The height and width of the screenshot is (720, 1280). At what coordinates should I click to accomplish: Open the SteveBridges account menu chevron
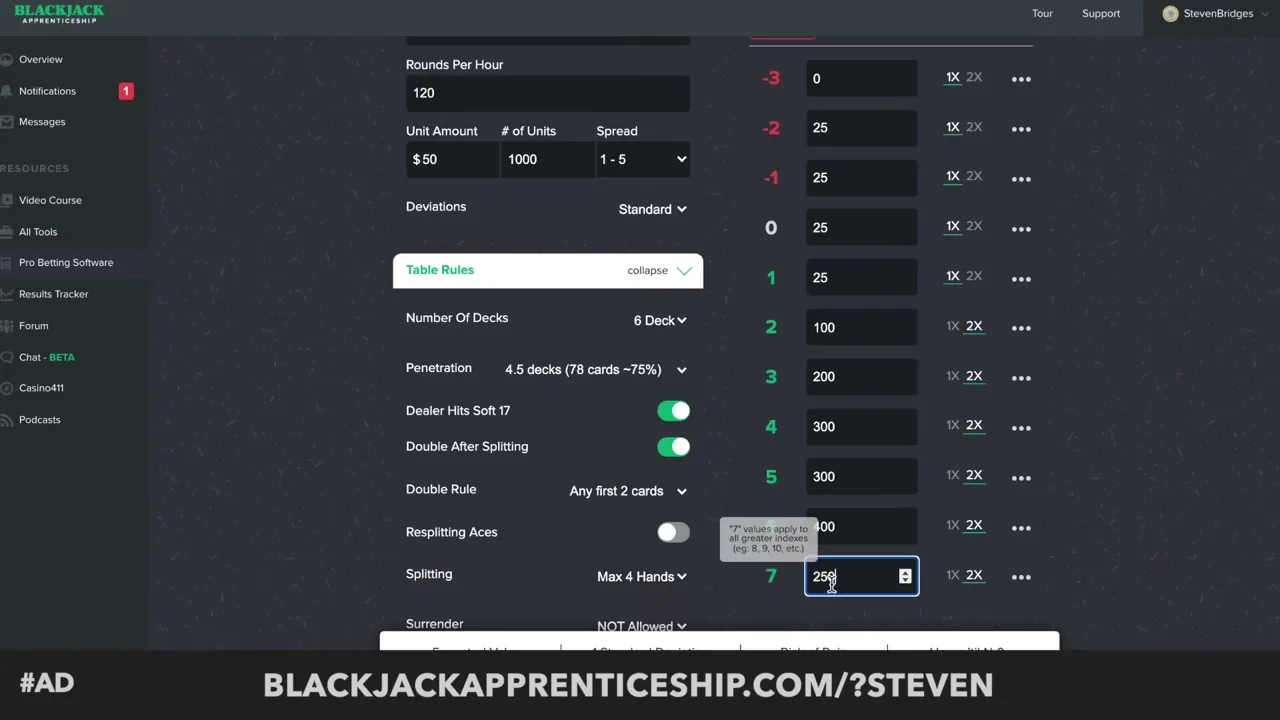coord(1264,14)
